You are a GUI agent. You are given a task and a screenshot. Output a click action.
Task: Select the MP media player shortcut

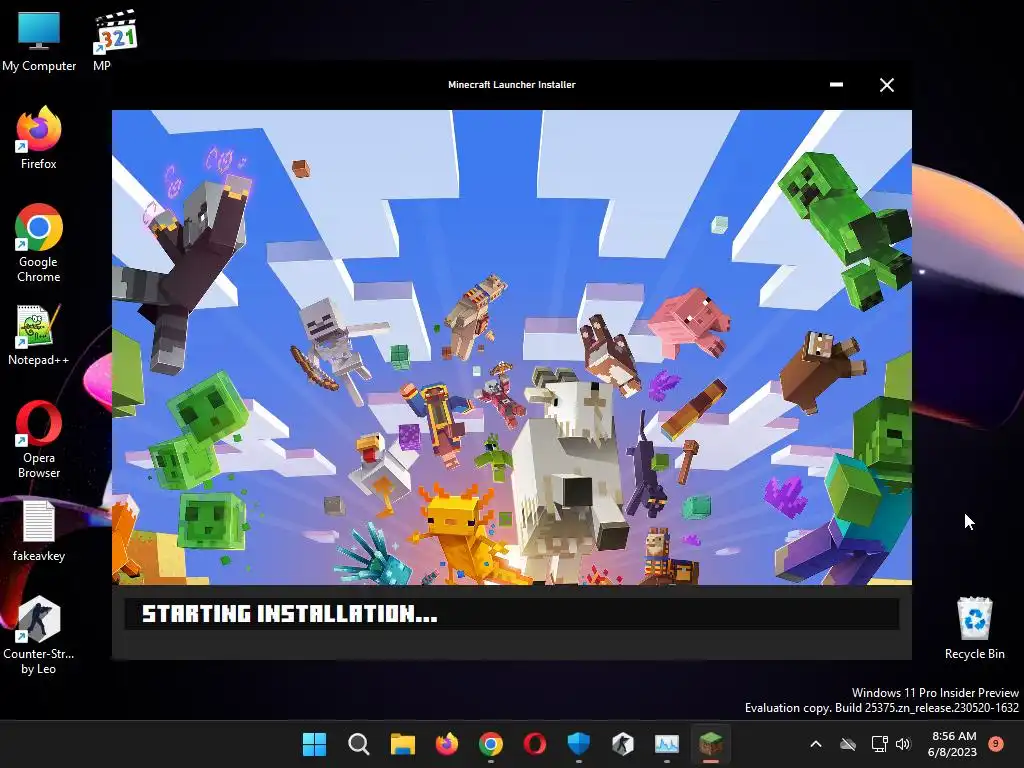point(114,40)
